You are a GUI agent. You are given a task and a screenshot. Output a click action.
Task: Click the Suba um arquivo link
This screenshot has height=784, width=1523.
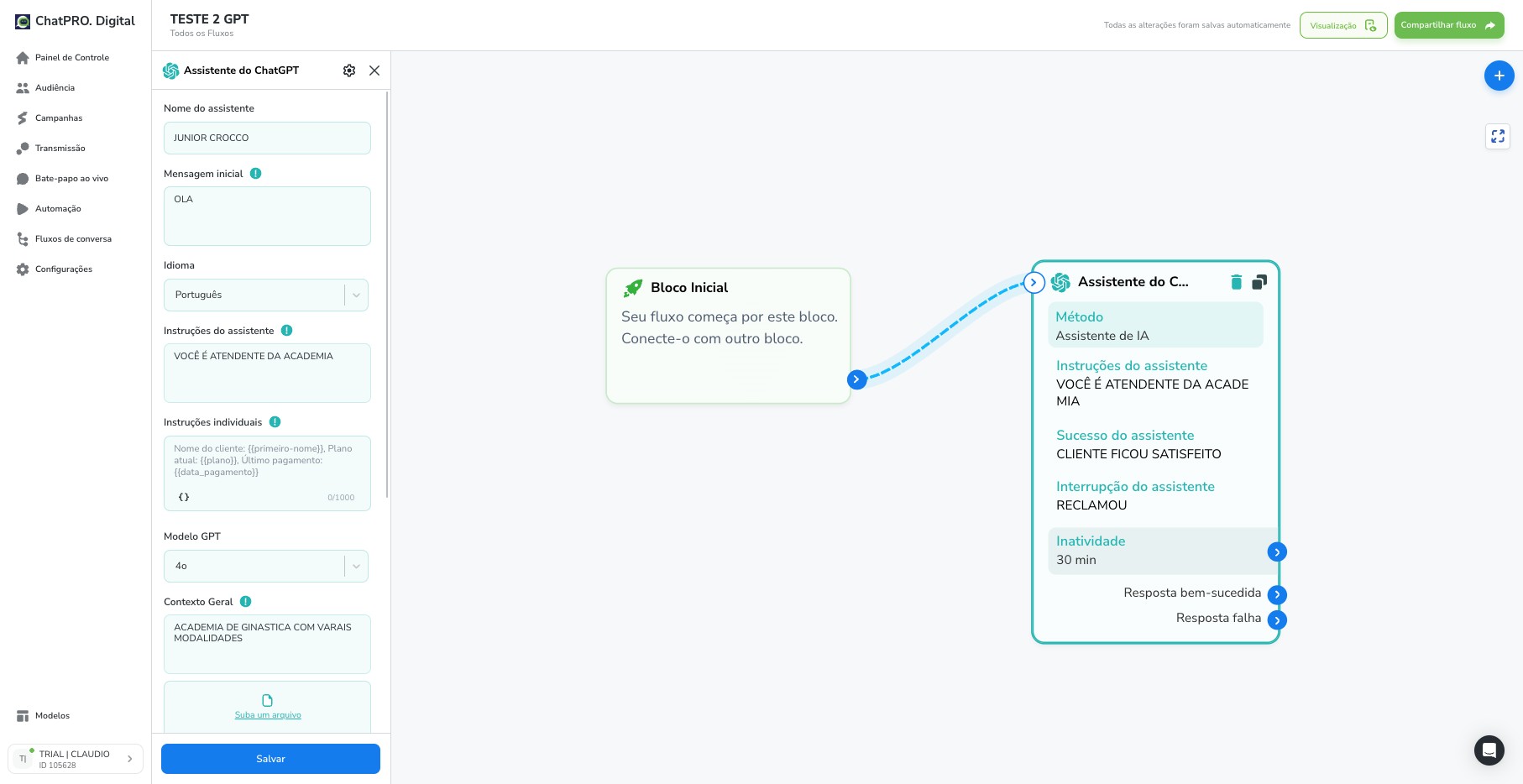268,715
